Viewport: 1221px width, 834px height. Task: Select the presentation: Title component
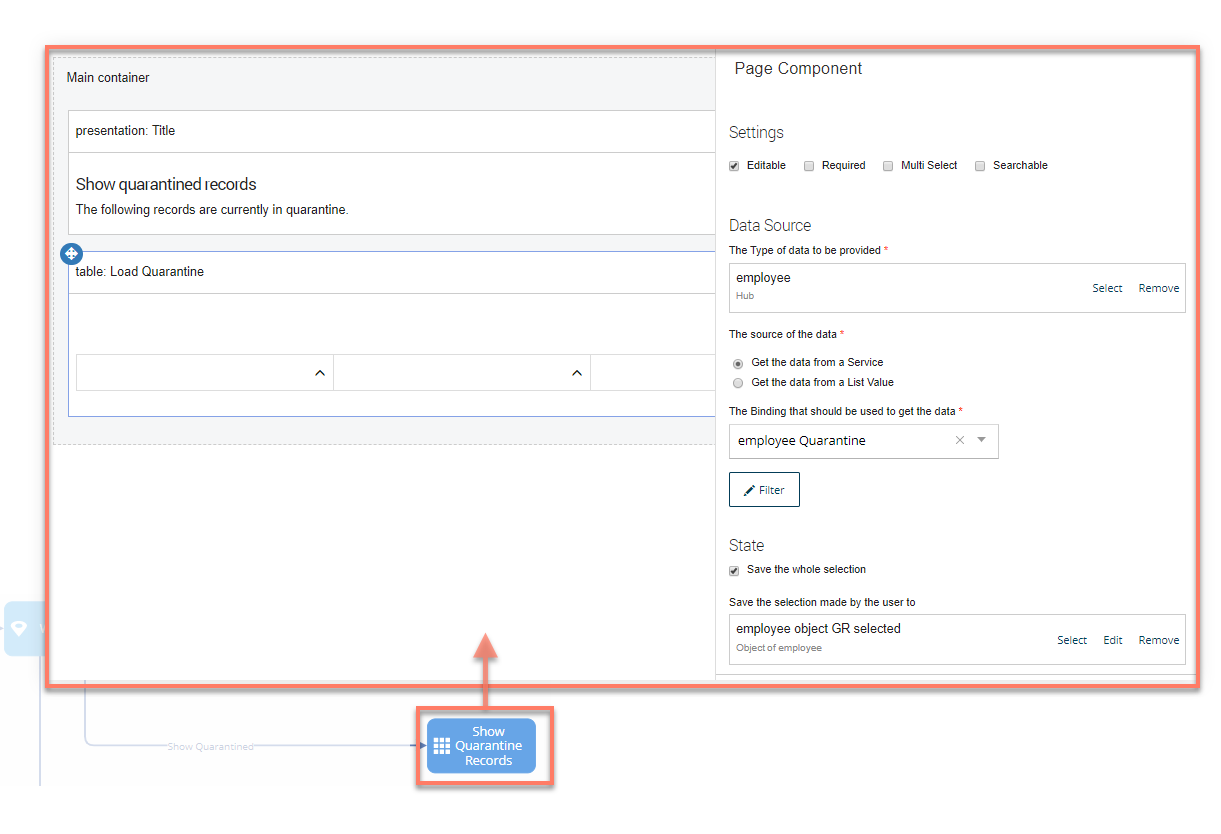[x=125, y=131]
